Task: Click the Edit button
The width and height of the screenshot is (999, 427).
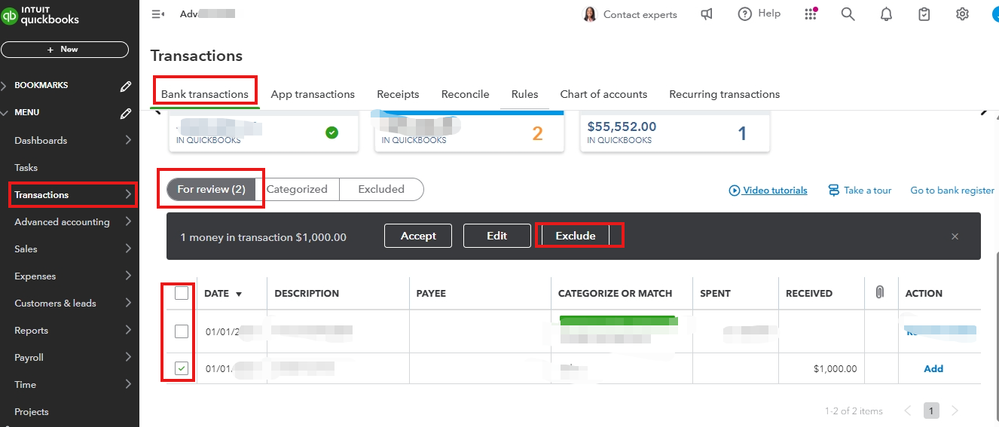Action: [497, 236]
